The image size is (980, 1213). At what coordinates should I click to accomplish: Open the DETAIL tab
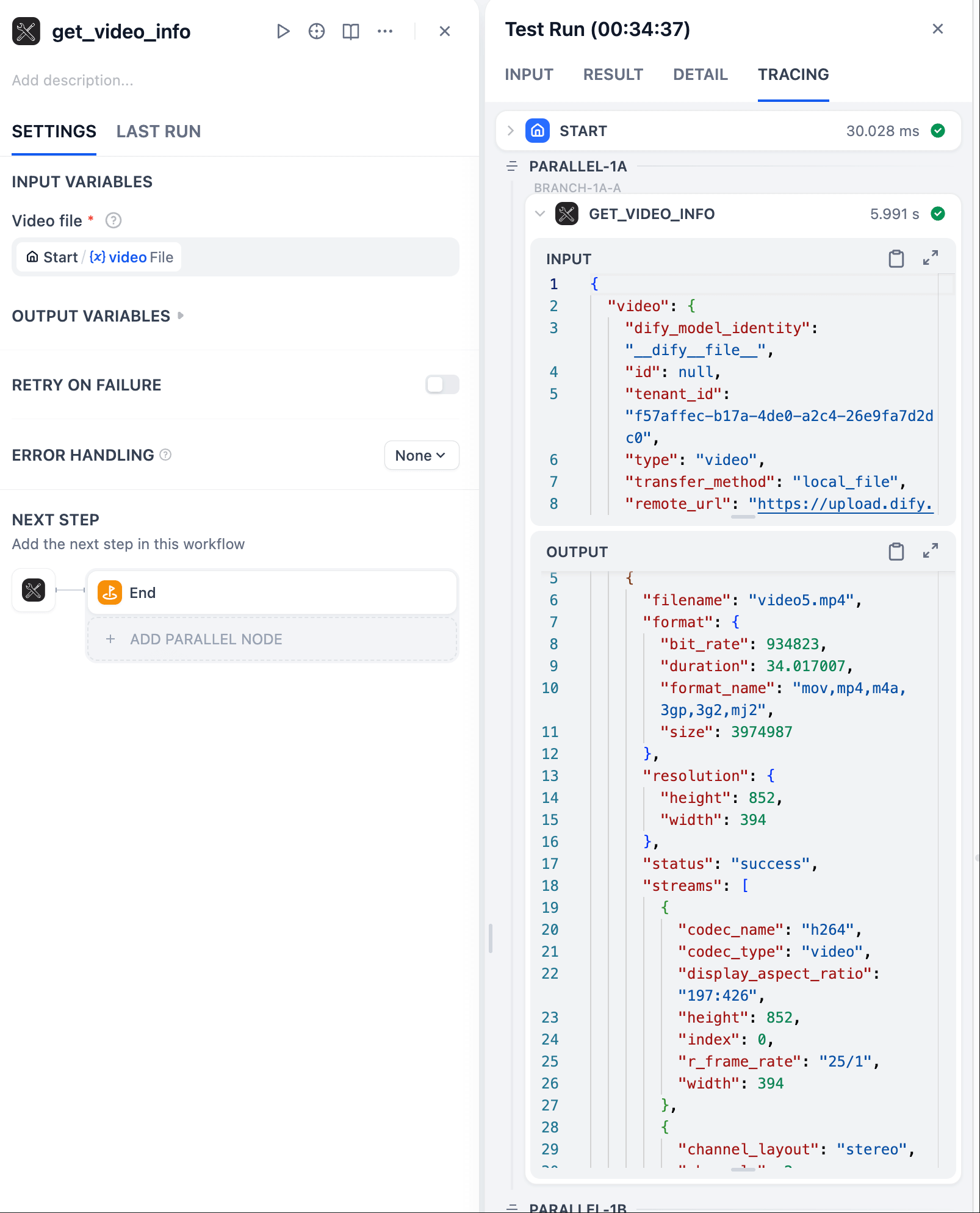click(700, 74)
